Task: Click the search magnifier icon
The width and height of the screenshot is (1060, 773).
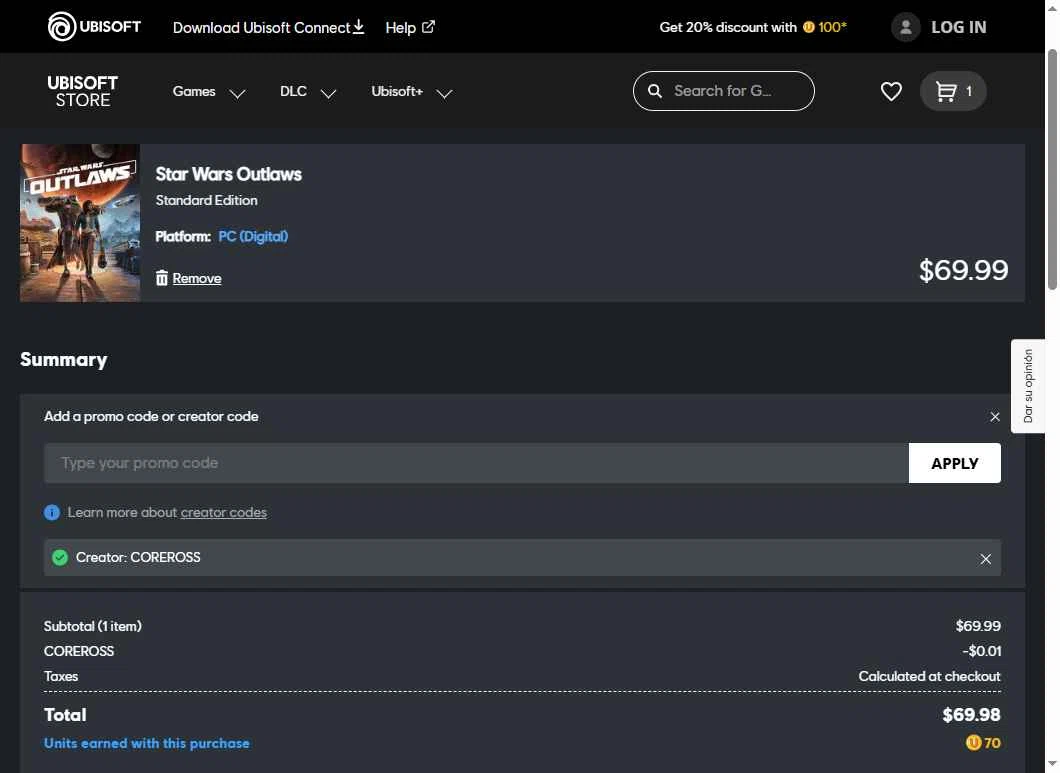Action: click(x=654, y=91)
